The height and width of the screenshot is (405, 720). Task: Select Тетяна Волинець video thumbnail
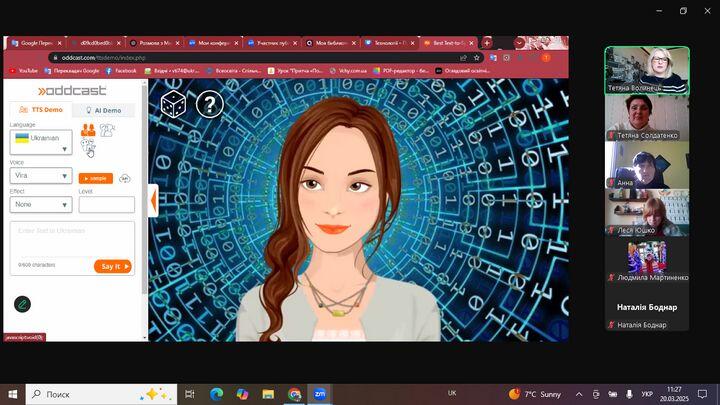(647, 70)
